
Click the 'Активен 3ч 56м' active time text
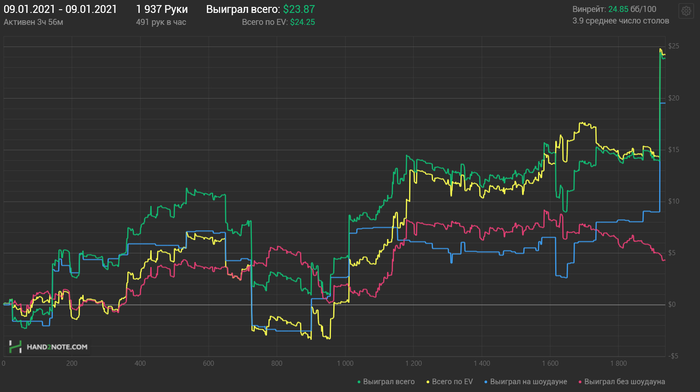point(33,22)
